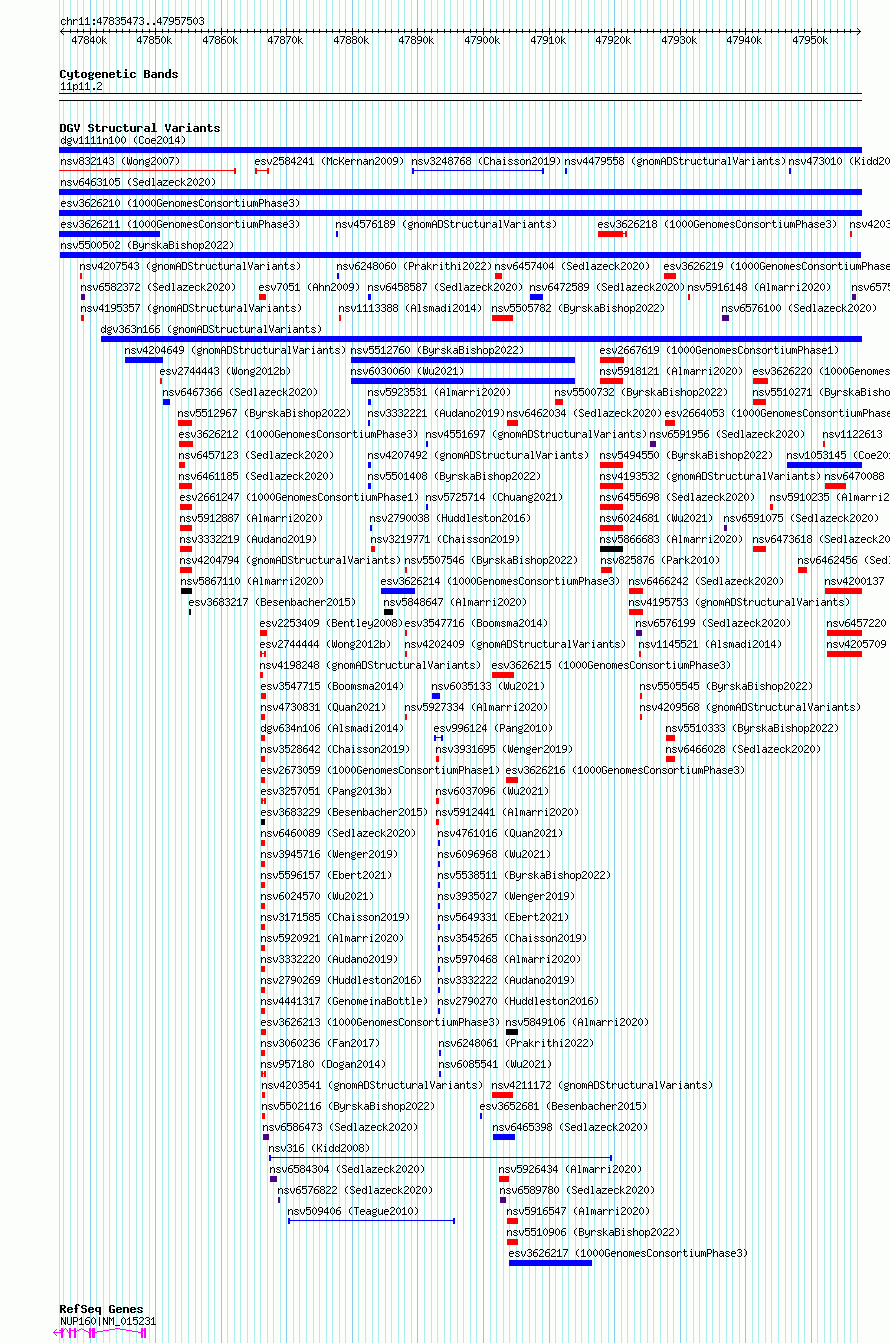Screen dimensions: 890x1343
Task: Select nsv5926434 (Almarri2020) variant label
Action: click(x=570, y=1169)
